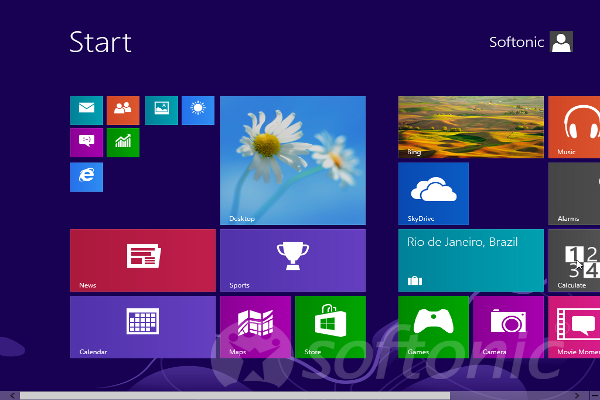
Task: Open the Mail tile
Action: (x=86, y=110)
